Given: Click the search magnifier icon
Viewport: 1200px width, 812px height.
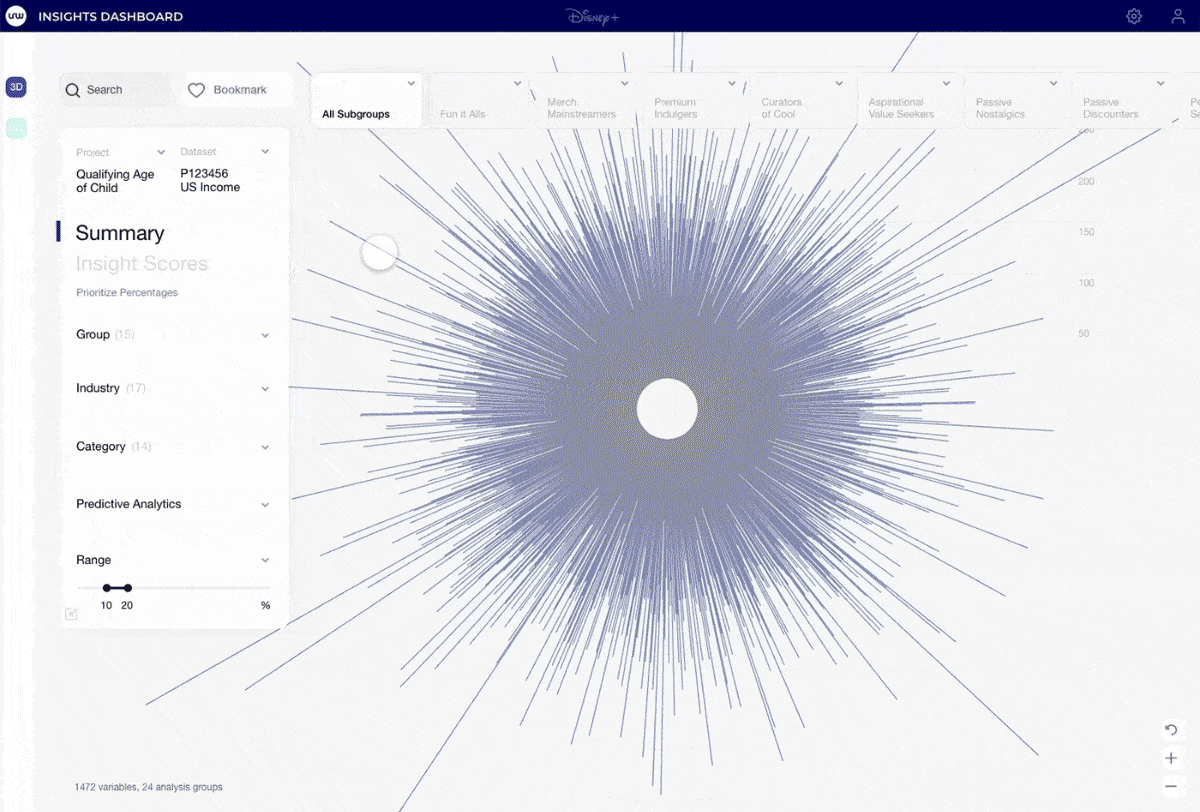Looking at the screenshot, I should pos(72,90).
